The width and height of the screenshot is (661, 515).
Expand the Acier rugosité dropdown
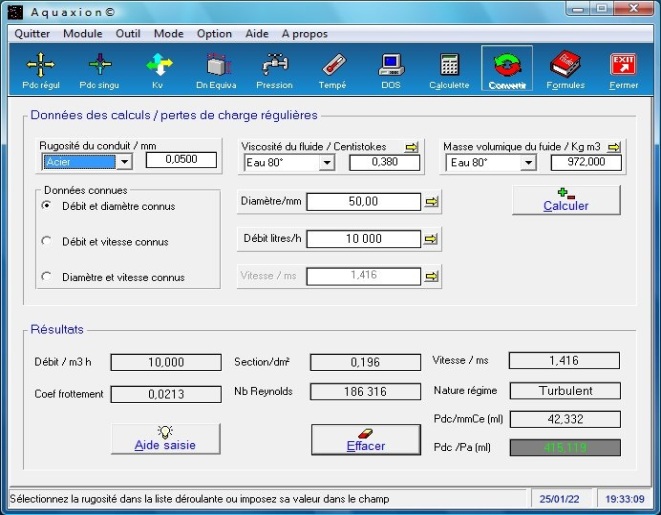[124, 162]
